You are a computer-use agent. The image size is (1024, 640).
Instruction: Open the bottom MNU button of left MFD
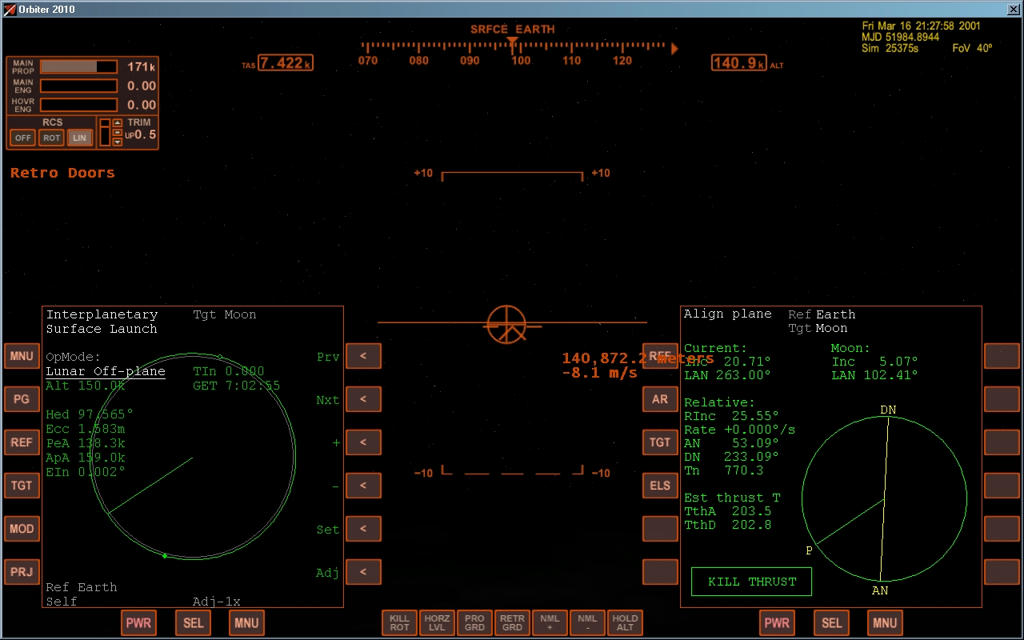[246, 622]
